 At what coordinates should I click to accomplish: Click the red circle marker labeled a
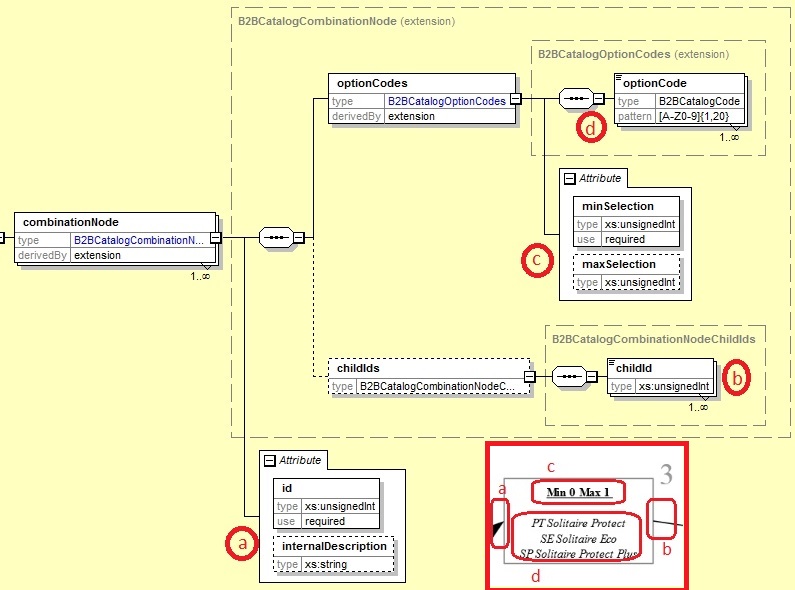click(x=240, y=543)
